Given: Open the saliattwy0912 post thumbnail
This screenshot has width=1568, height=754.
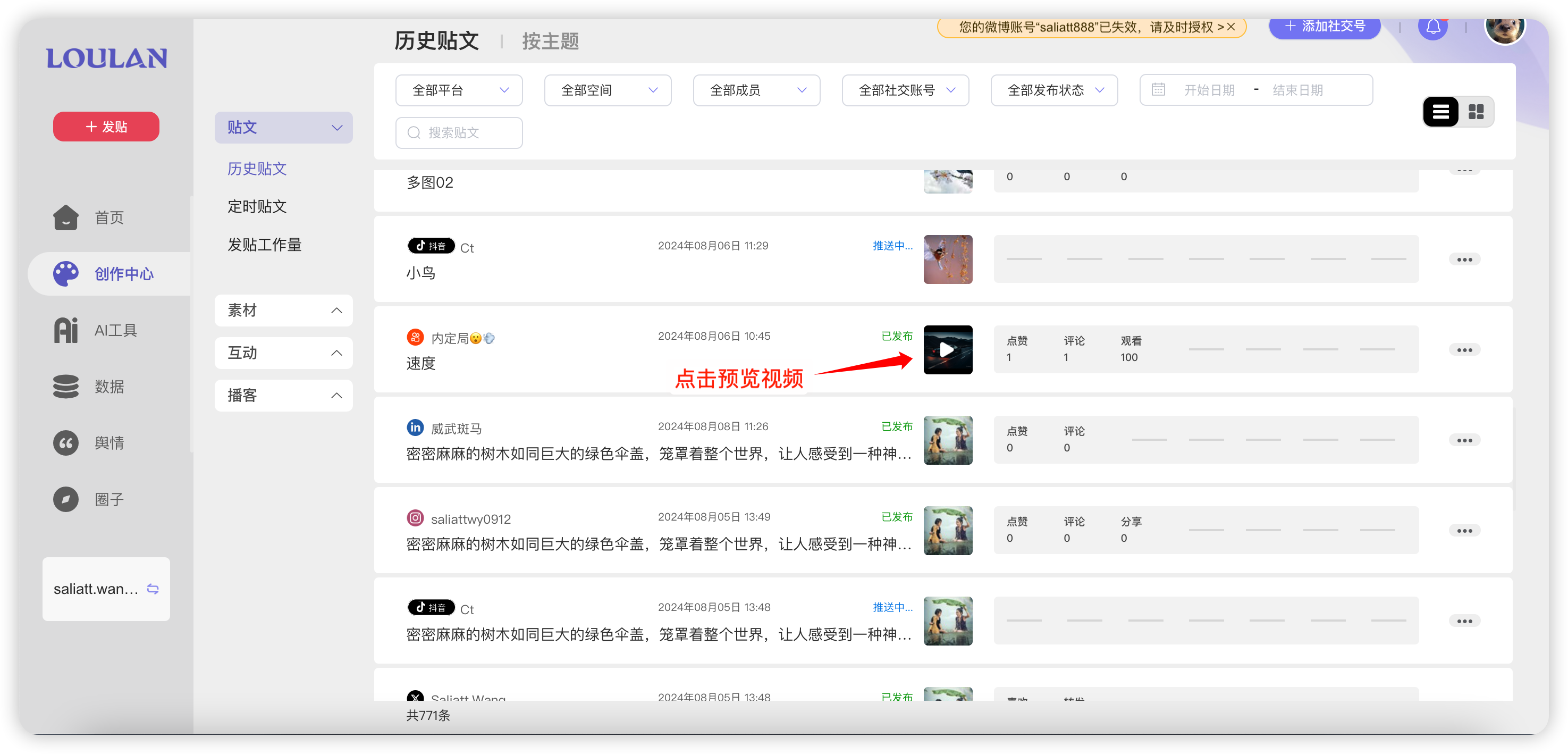Looking at the screenshot, I should point(948,531).
